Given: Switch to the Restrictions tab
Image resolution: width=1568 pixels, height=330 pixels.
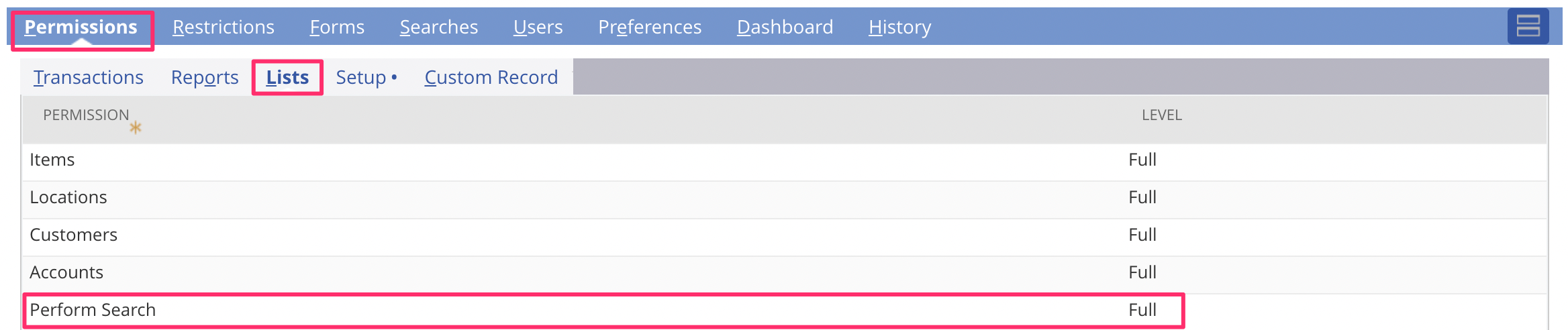Looking at the screenshot, I should pyautogui.click(x=224, y=27).
